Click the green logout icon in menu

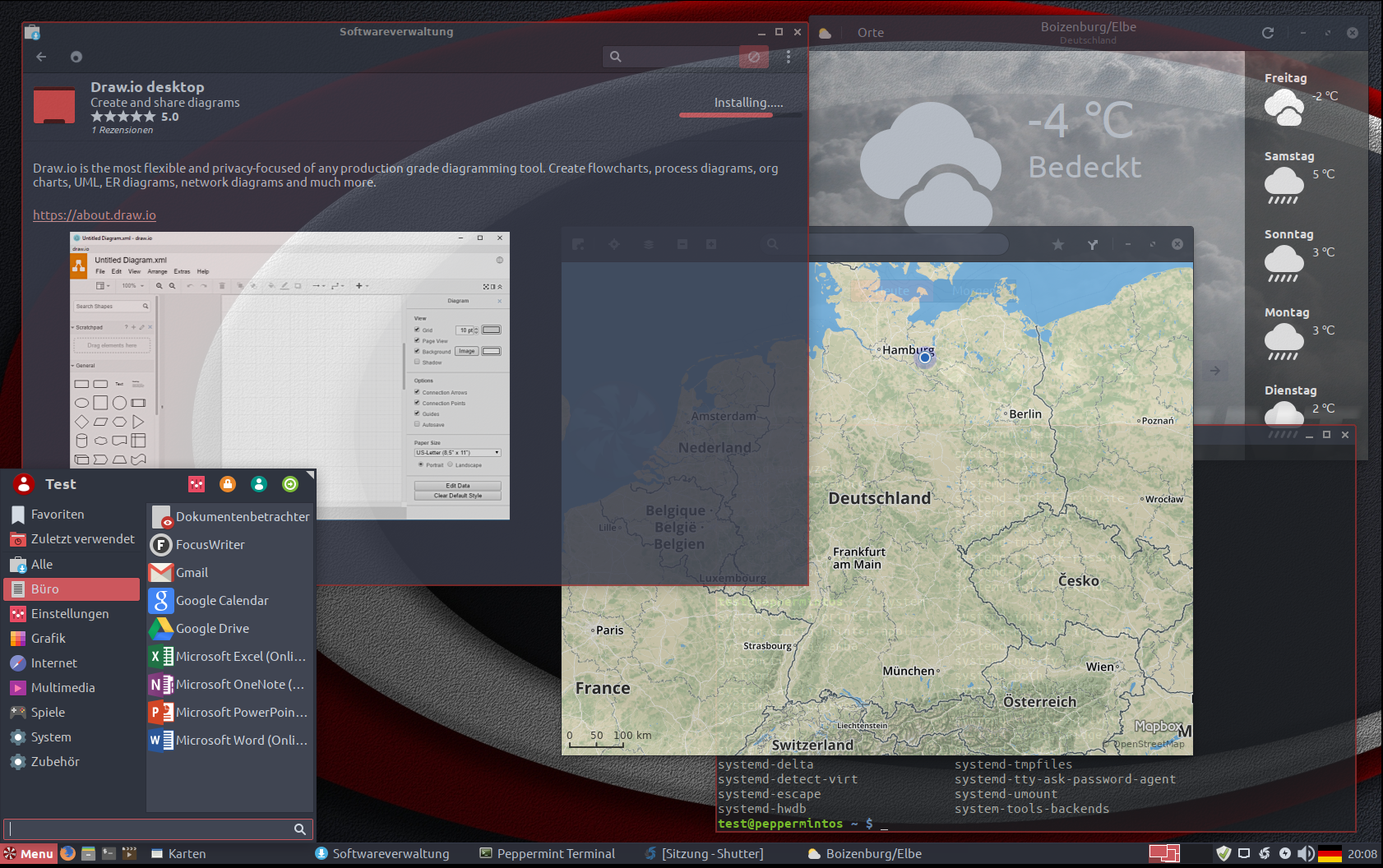tap(290, 484)
